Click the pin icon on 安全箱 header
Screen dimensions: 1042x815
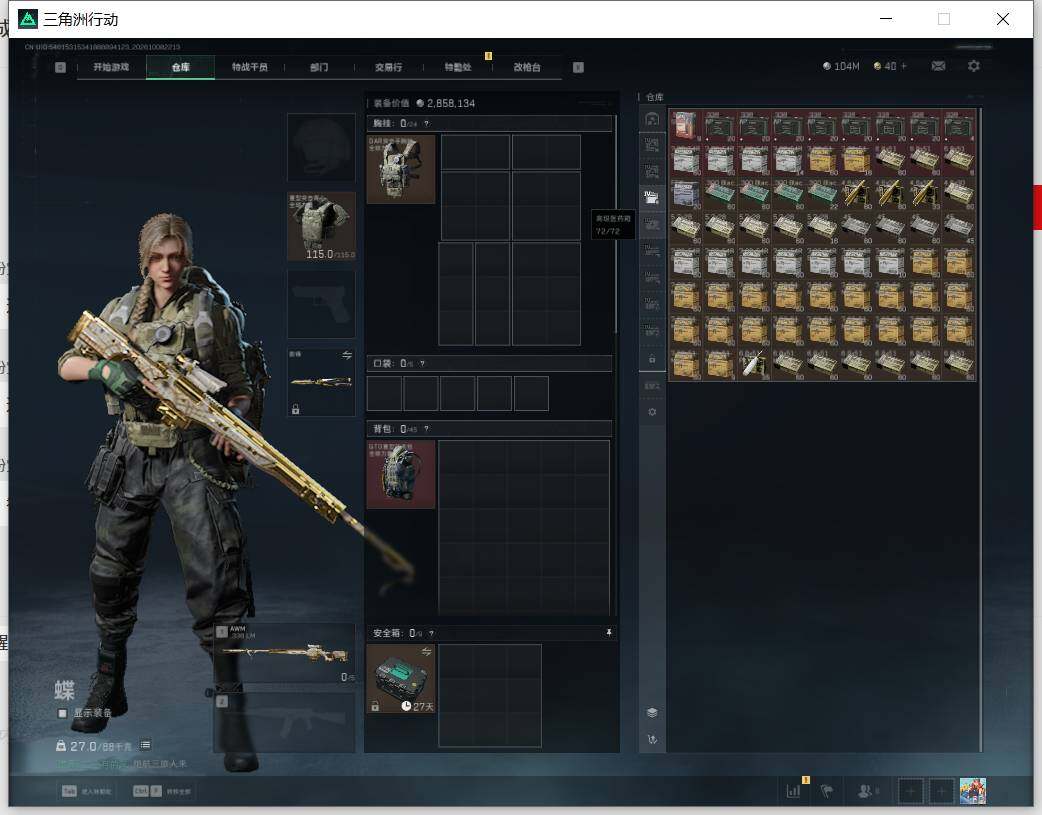point(608,633)
